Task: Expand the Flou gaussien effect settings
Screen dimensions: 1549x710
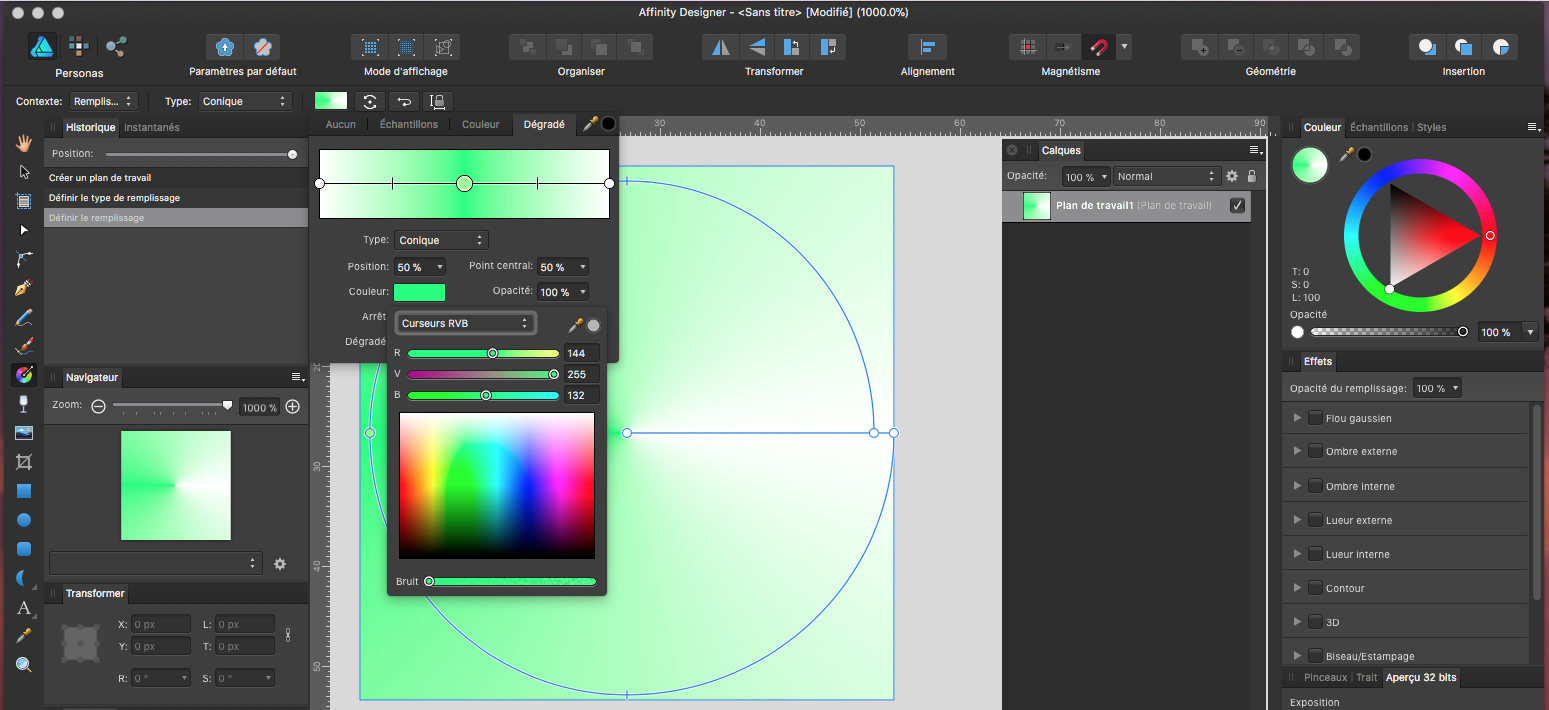Action: tap(1298, 418)
